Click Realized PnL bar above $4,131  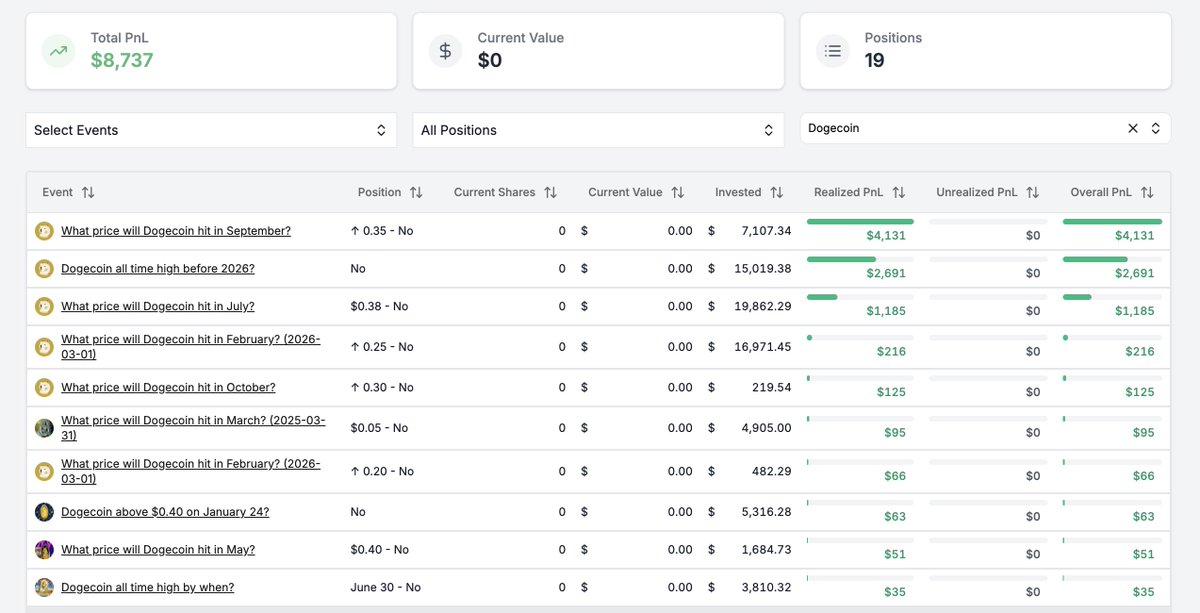[860, 221]
